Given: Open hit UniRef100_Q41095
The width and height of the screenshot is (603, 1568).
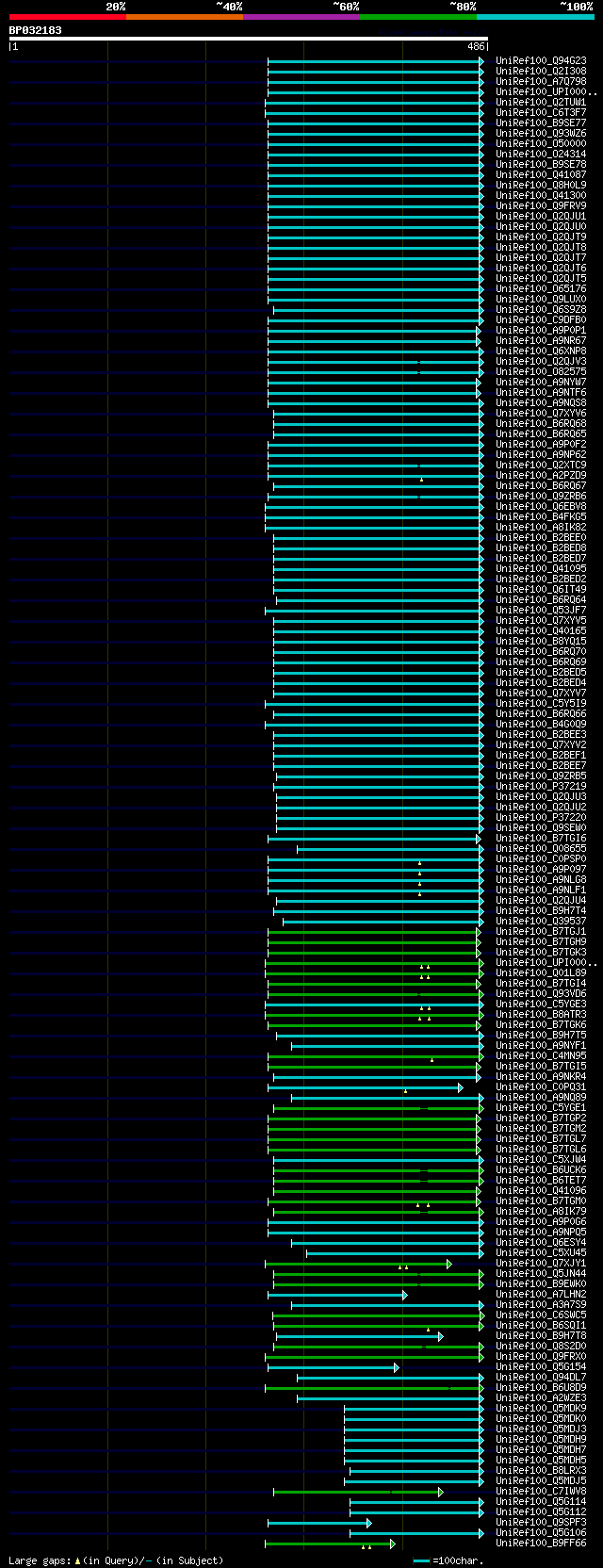Looking at the screenshot, I should click(541, 569).
